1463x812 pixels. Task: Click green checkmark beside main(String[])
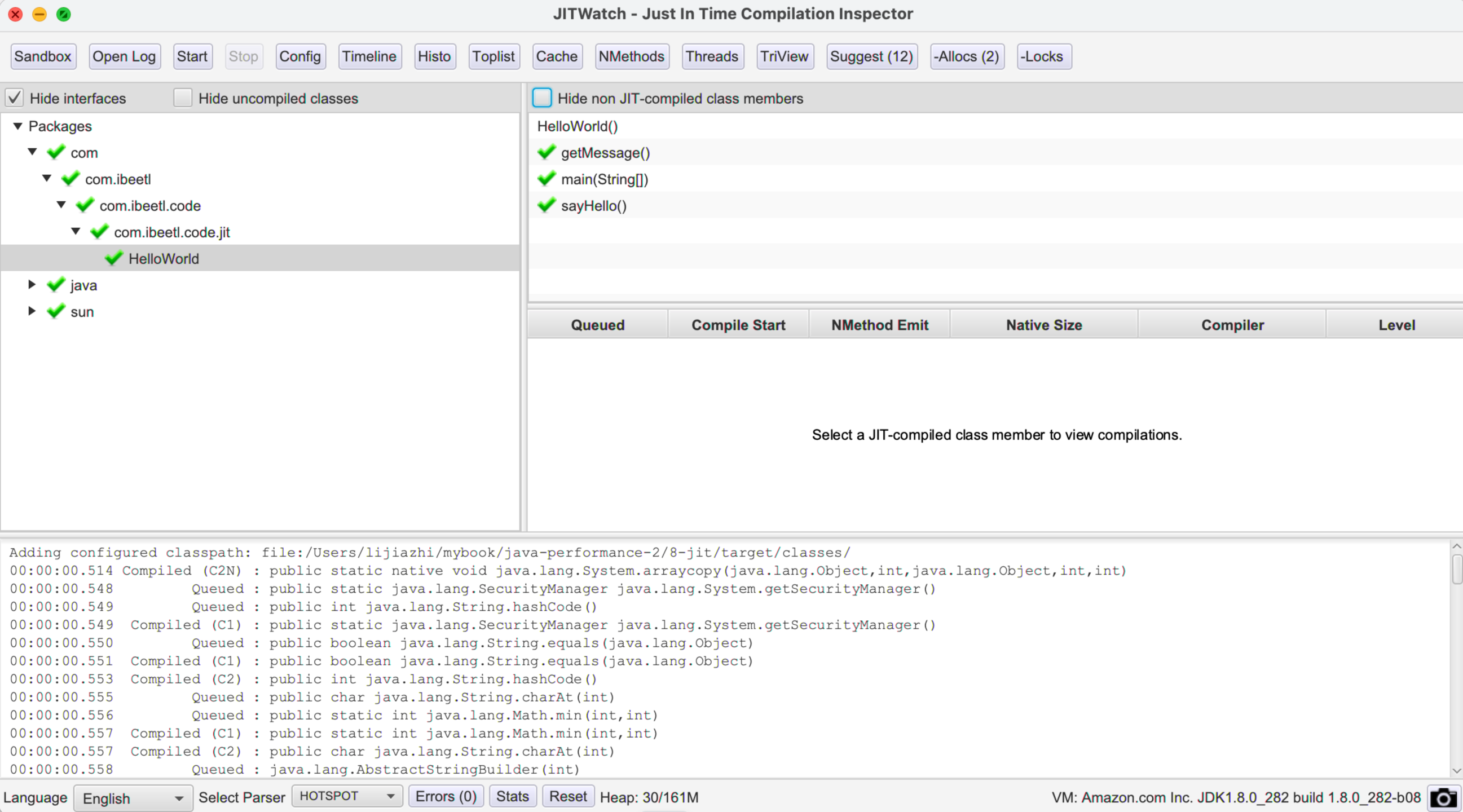(x=547, y=179)
